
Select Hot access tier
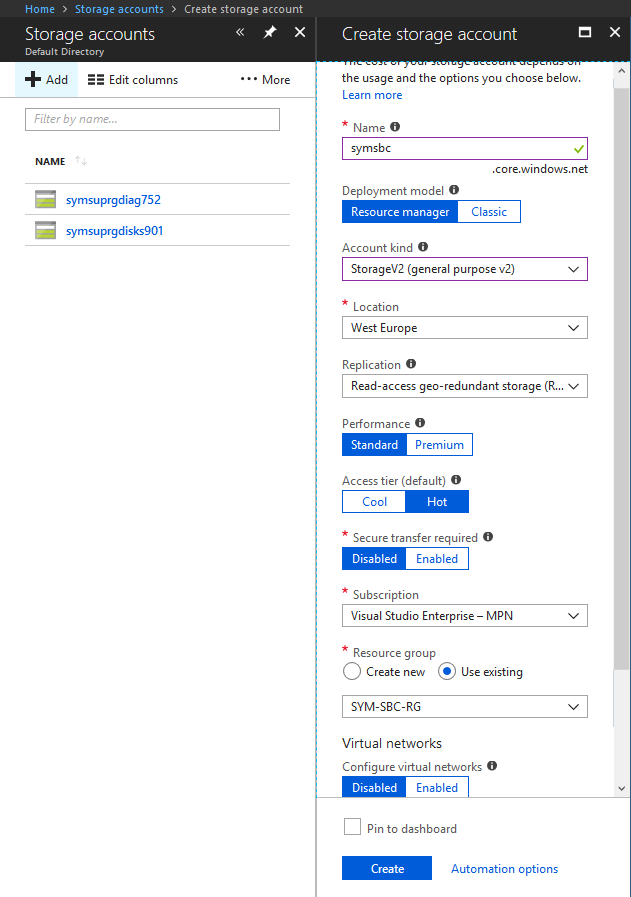click(437, 502)
